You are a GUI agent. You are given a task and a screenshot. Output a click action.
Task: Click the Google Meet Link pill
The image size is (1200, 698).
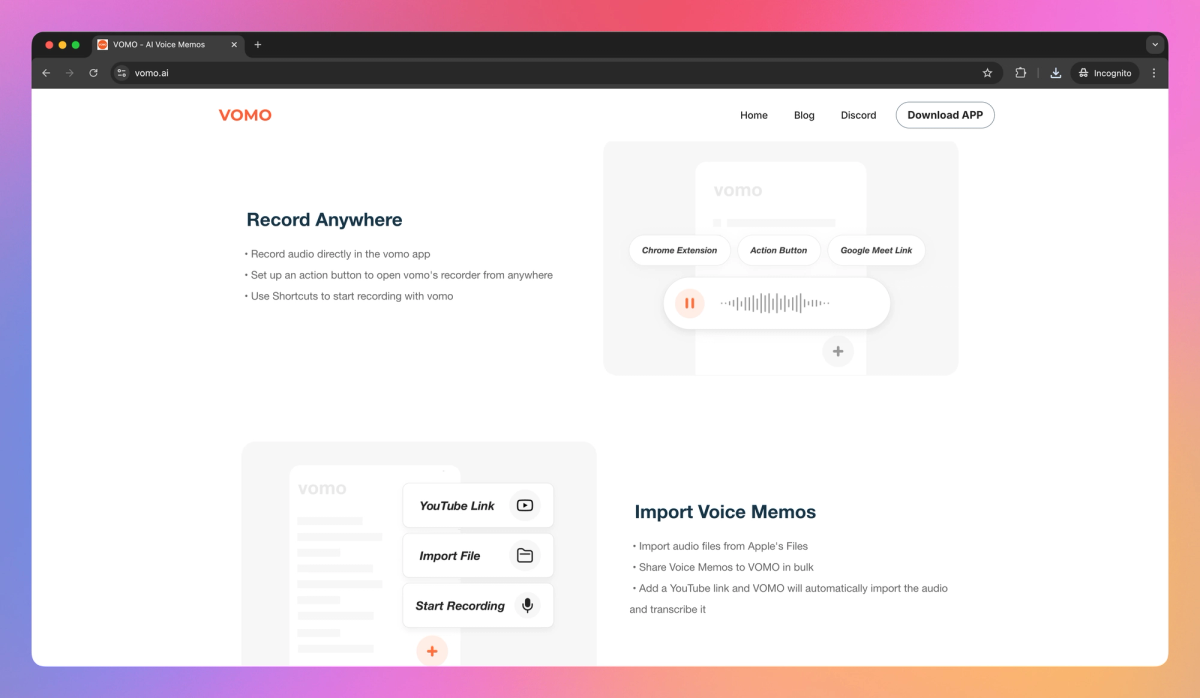876,250
